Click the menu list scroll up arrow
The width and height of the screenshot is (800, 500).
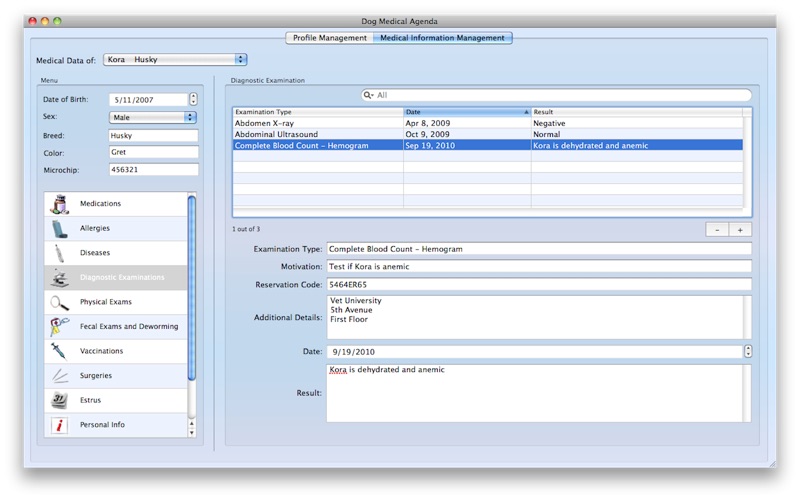(x=192, y=423)
